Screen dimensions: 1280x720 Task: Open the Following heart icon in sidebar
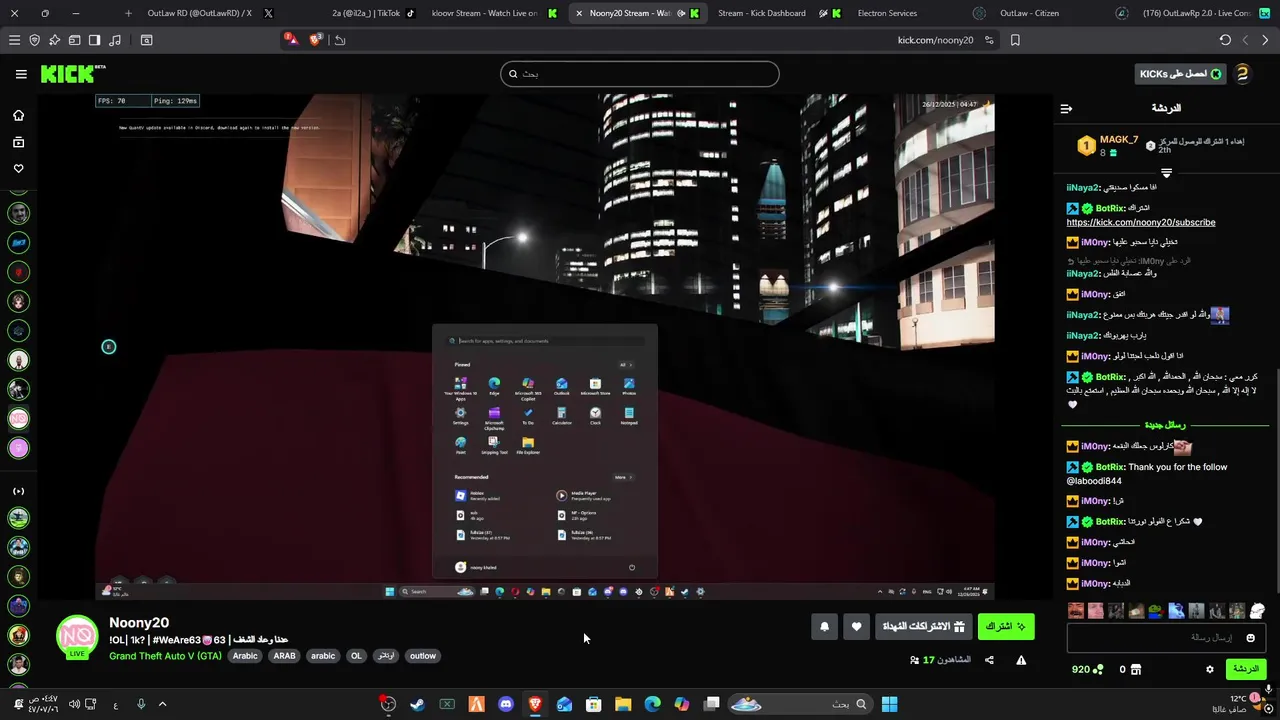(x=18, y=168)
